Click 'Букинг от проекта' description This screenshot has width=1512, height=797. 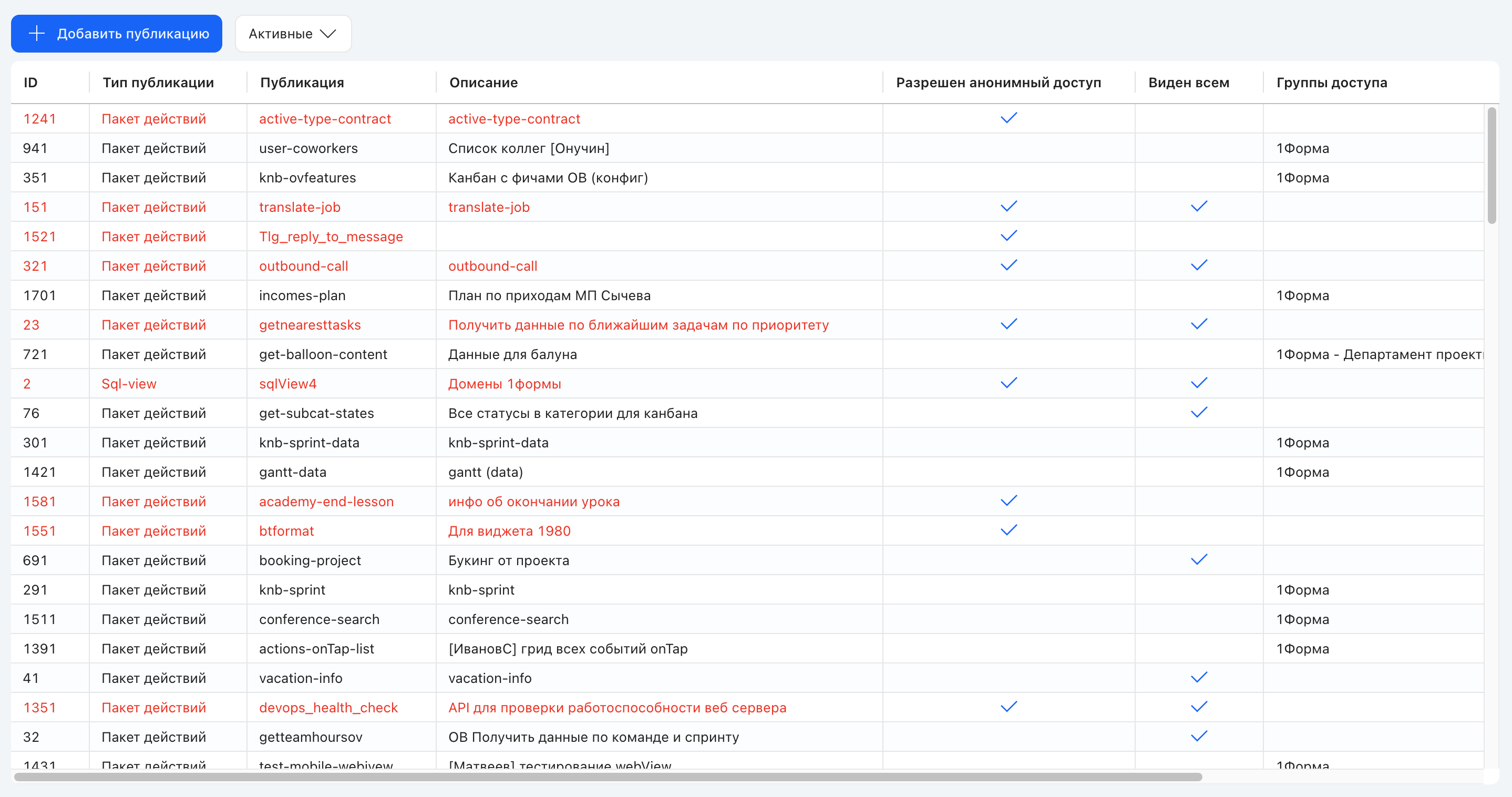pos(508,560)
